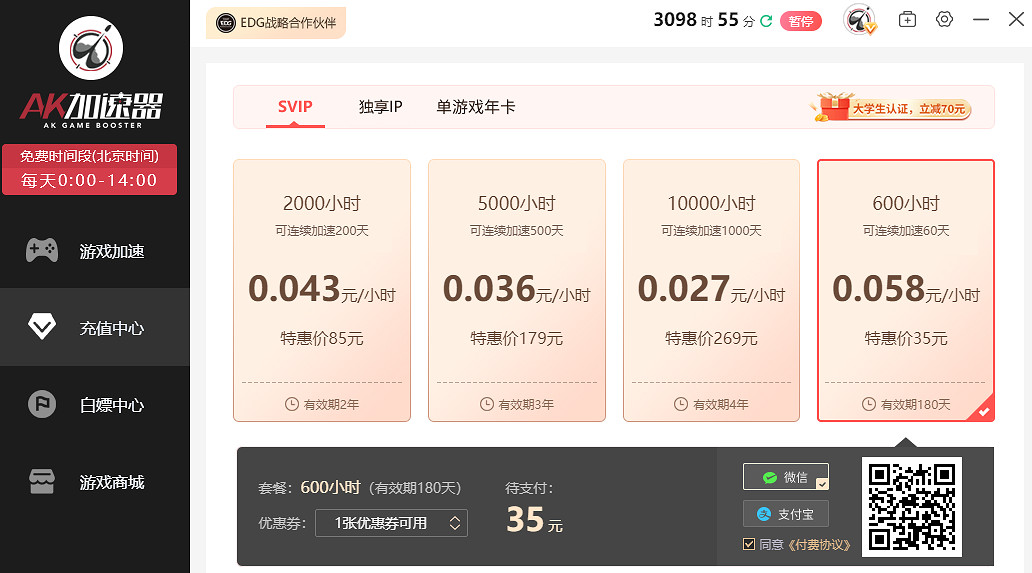Click clock icon beside 有效期3年
This screenshot has width=1032, height=573.
click(486, 404)
